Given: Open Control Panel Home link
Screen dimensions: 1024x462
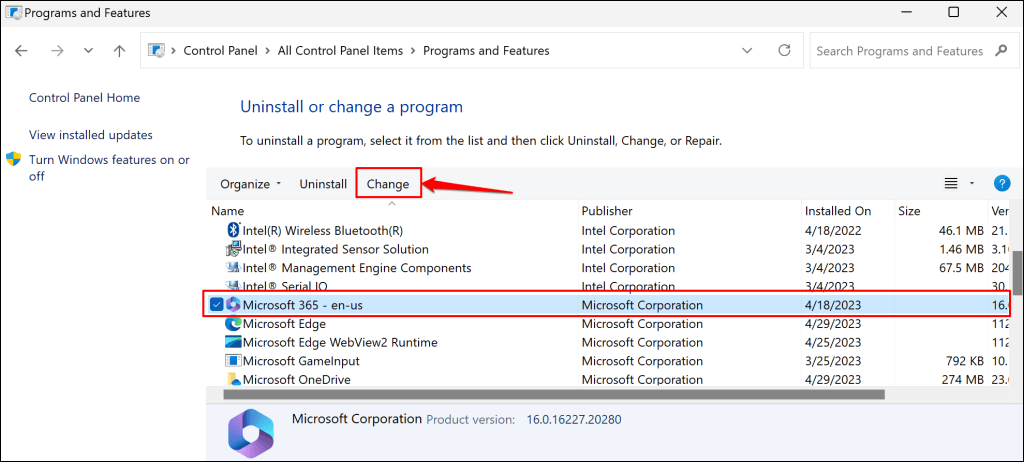Looking at the screenshot, I should coord(84,98).
